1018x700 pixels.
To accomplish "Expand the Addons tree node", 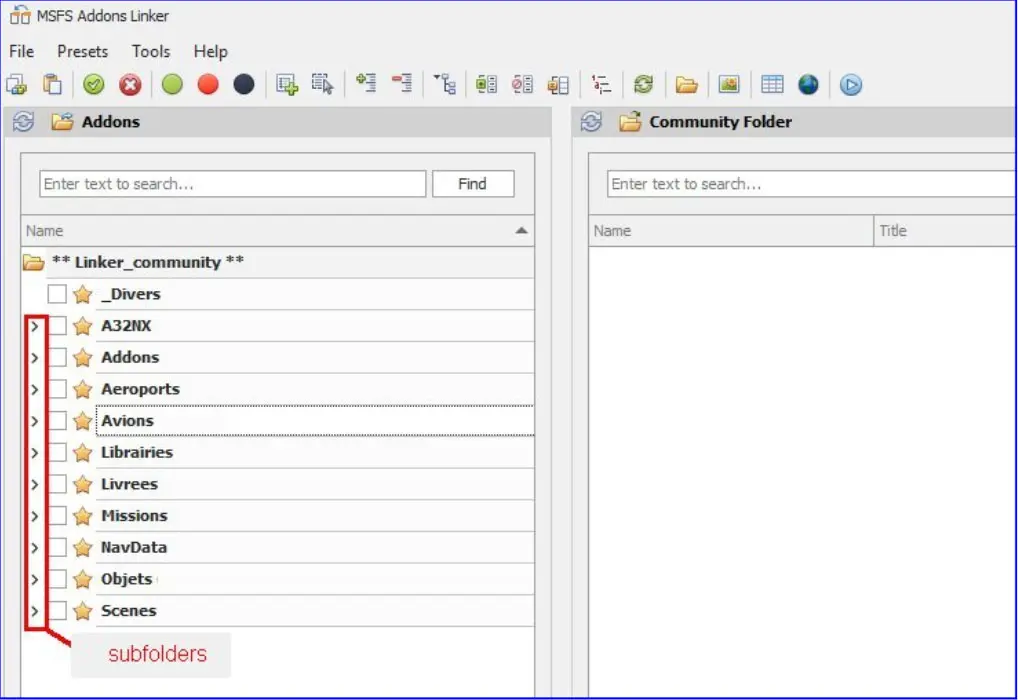I will click(x=35, y=357).
